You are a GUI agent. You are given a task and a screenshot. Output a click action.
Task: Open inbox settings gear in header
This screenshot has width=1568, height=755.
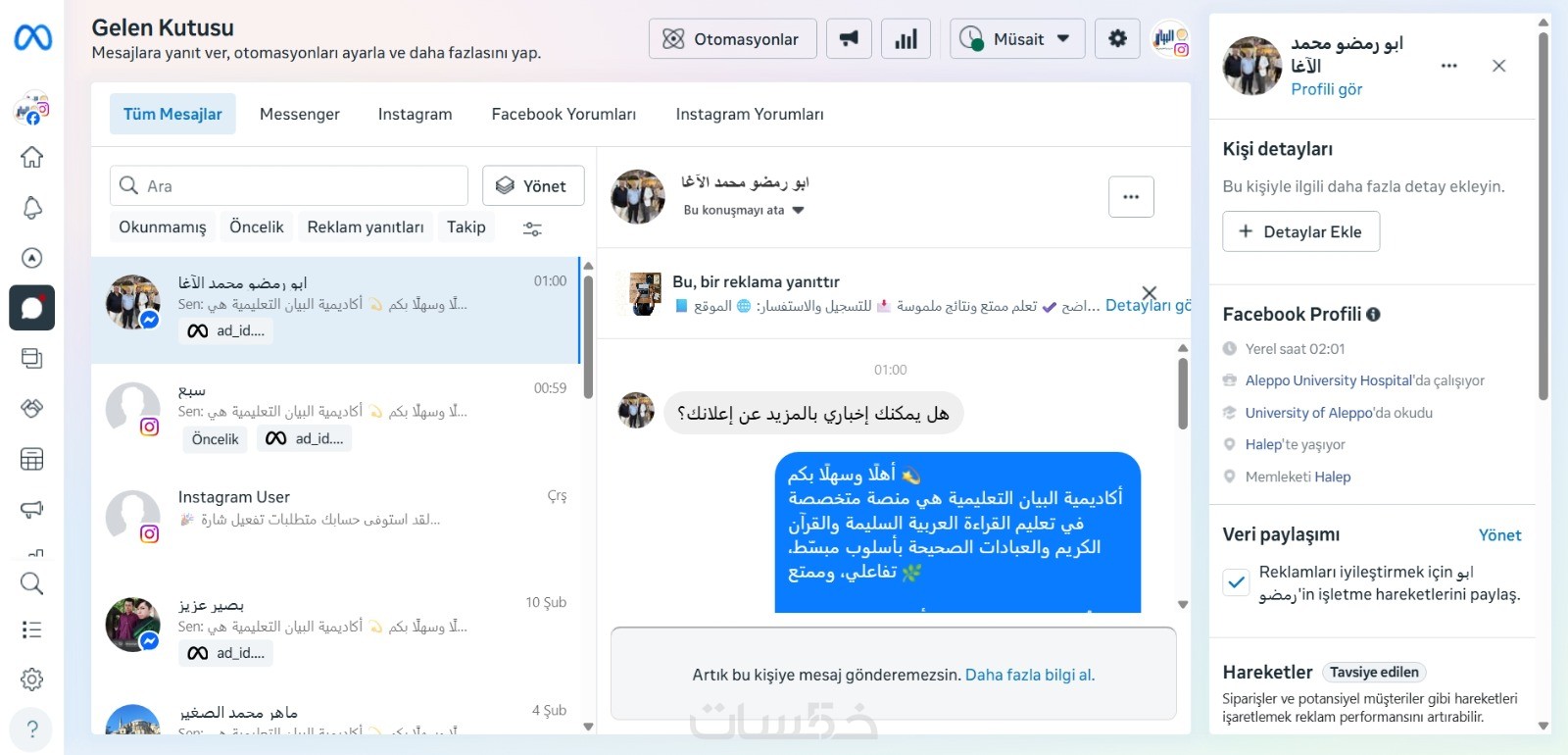point(1117,39)
